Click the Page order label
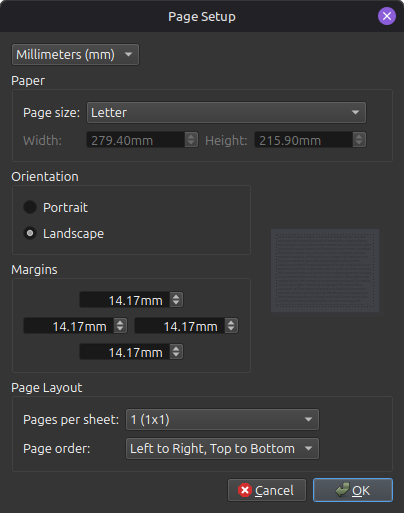404x513 pixels. (56, 449)
